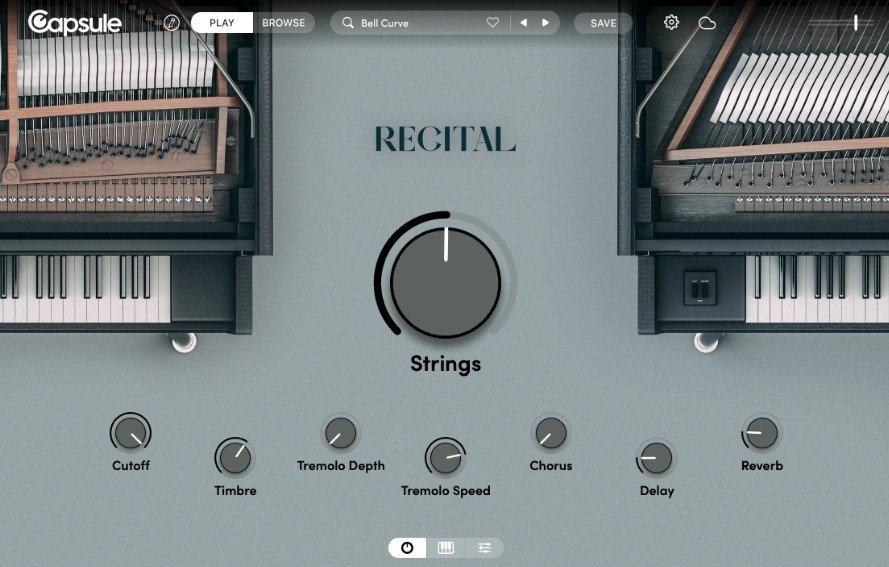
Task: Click the Cutoff knob
Action: 130,433
